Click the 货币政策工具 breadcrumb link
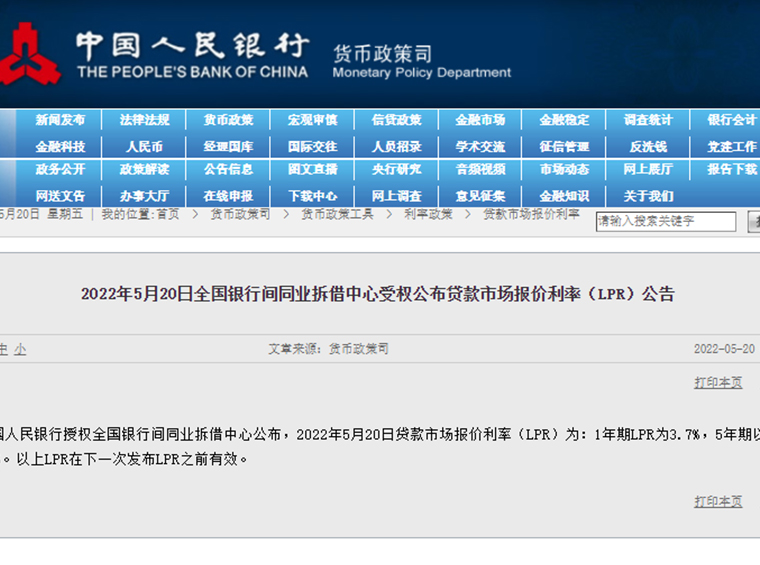The image size is (760, 565). [x=337, y=214]
